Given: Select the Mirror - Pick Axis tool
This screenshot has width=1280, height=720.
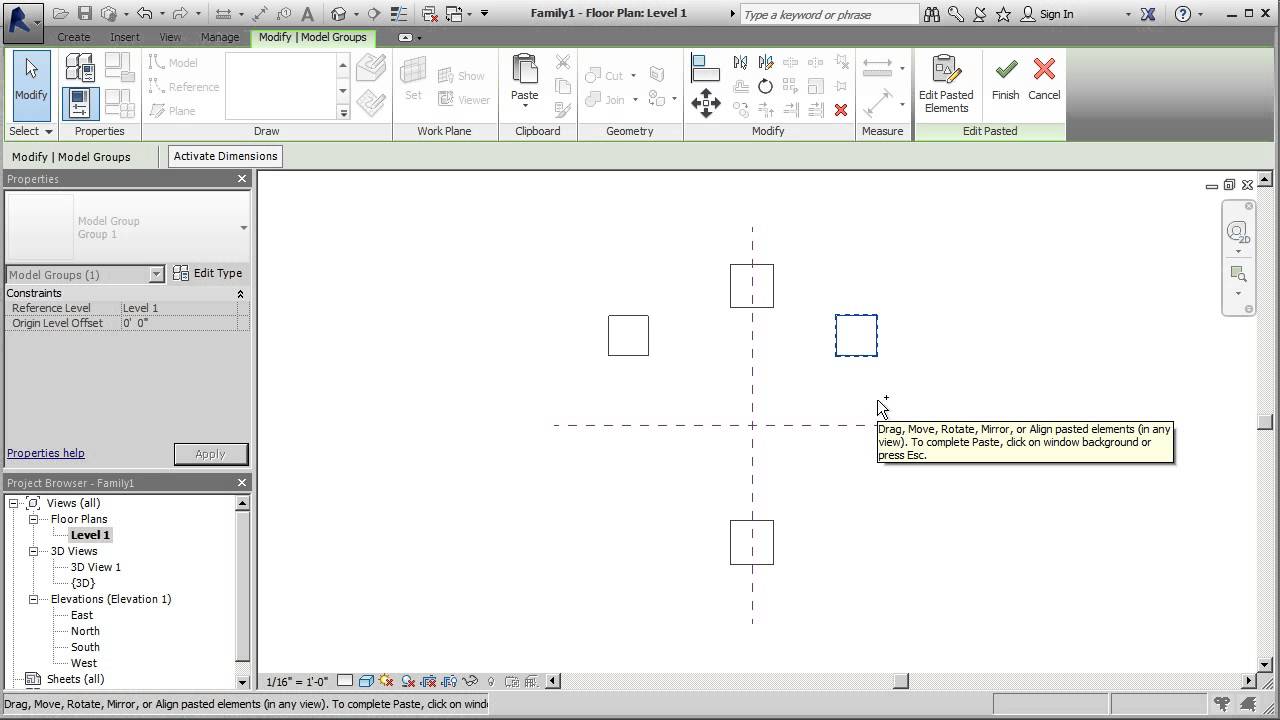Looking at the screenshot, I should (x=741, y=62).
